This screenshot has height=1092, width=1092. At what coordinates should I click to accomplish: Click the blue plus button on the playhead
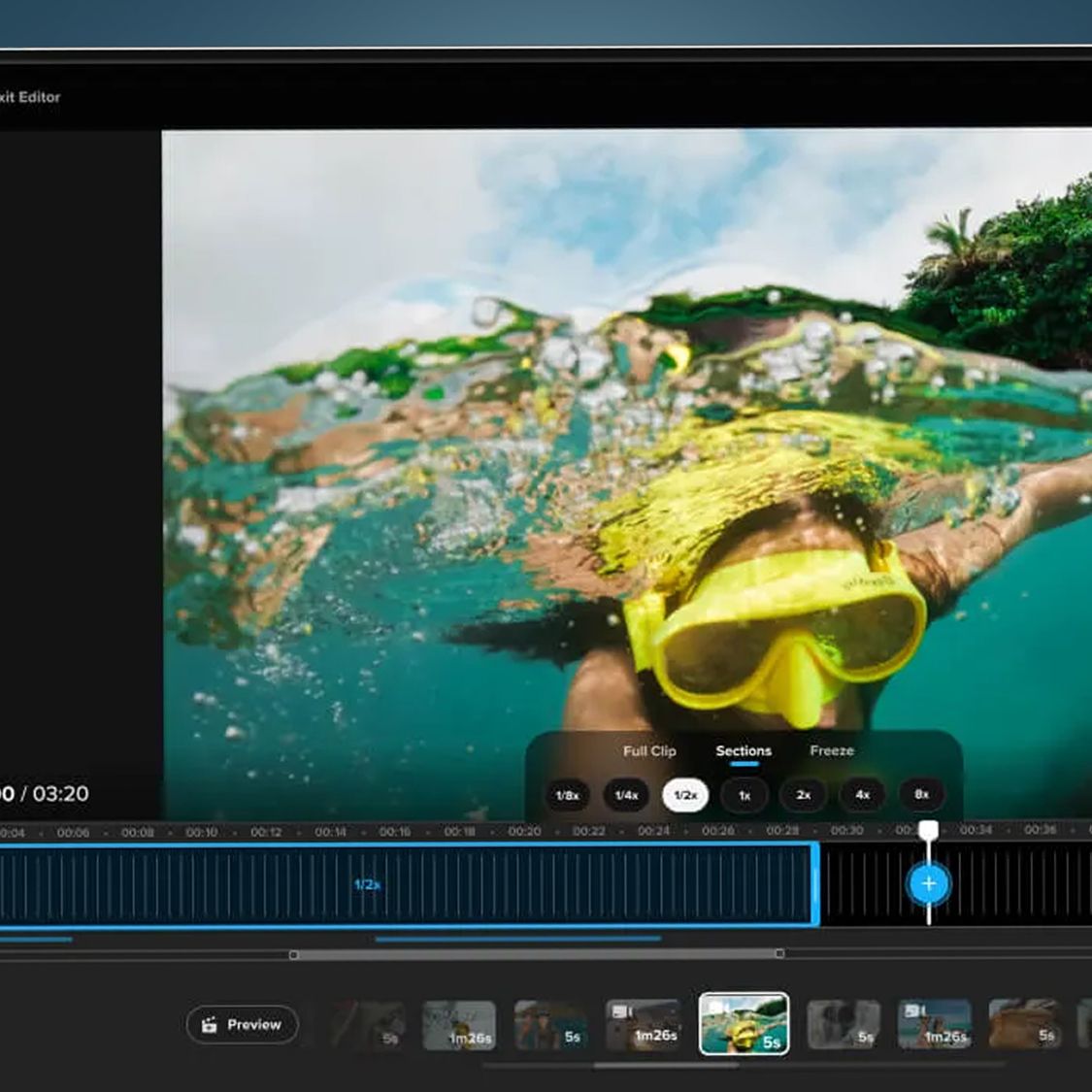(x=928, y=883)
